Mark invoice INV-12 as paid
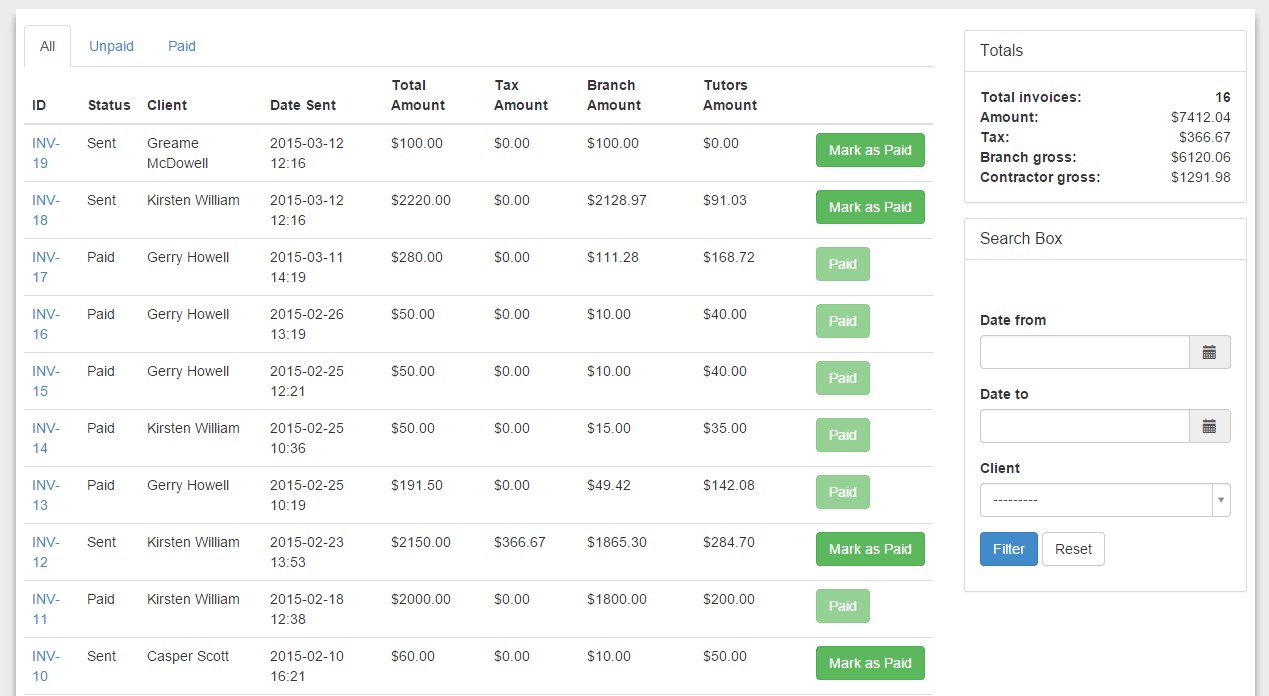 [x=870, y=549]
